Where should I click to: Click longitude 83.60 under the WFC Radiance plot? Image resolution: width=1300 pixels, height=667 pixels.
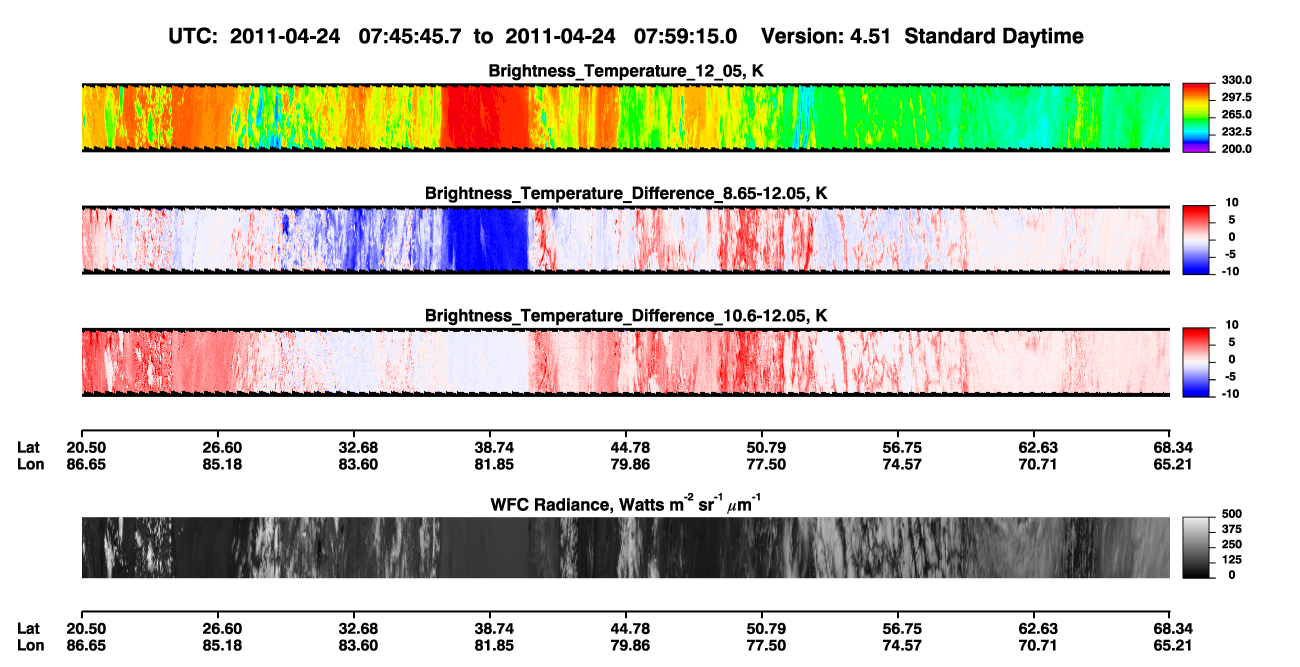pos(358,645)
